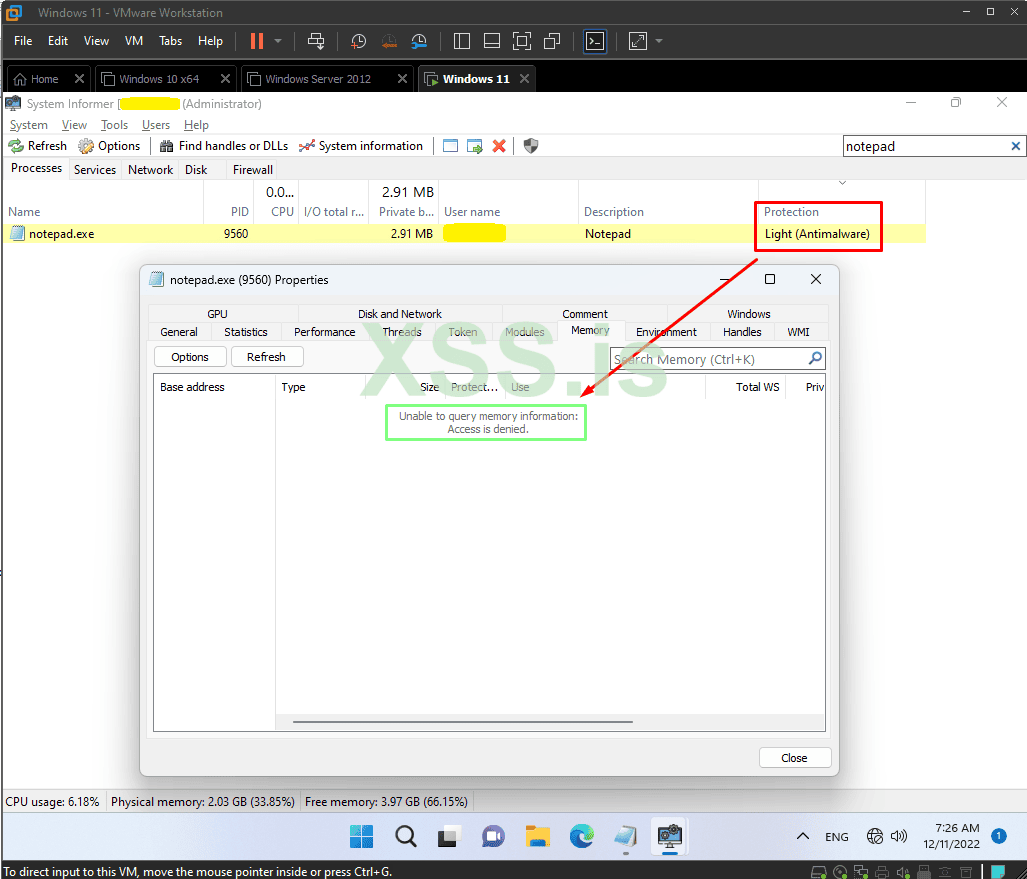This screenshot has height=879, width=1027.
Task: Click the horizontal scrollbar in the memory list
Action: [462, 722]
